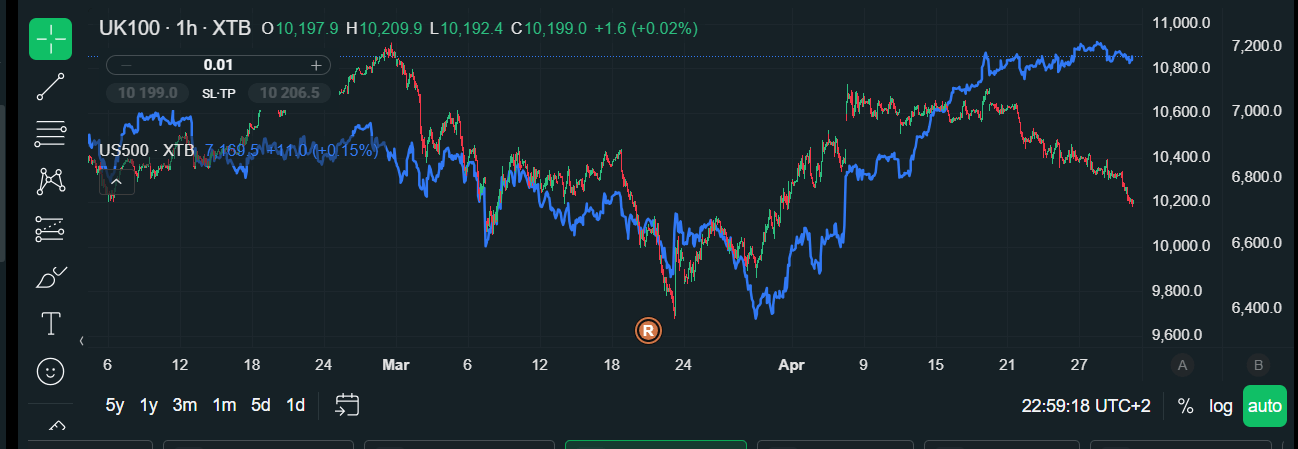The image size is (1298, 449).
Task: Click the SL·TP button
Action: (x=218, y=93)
